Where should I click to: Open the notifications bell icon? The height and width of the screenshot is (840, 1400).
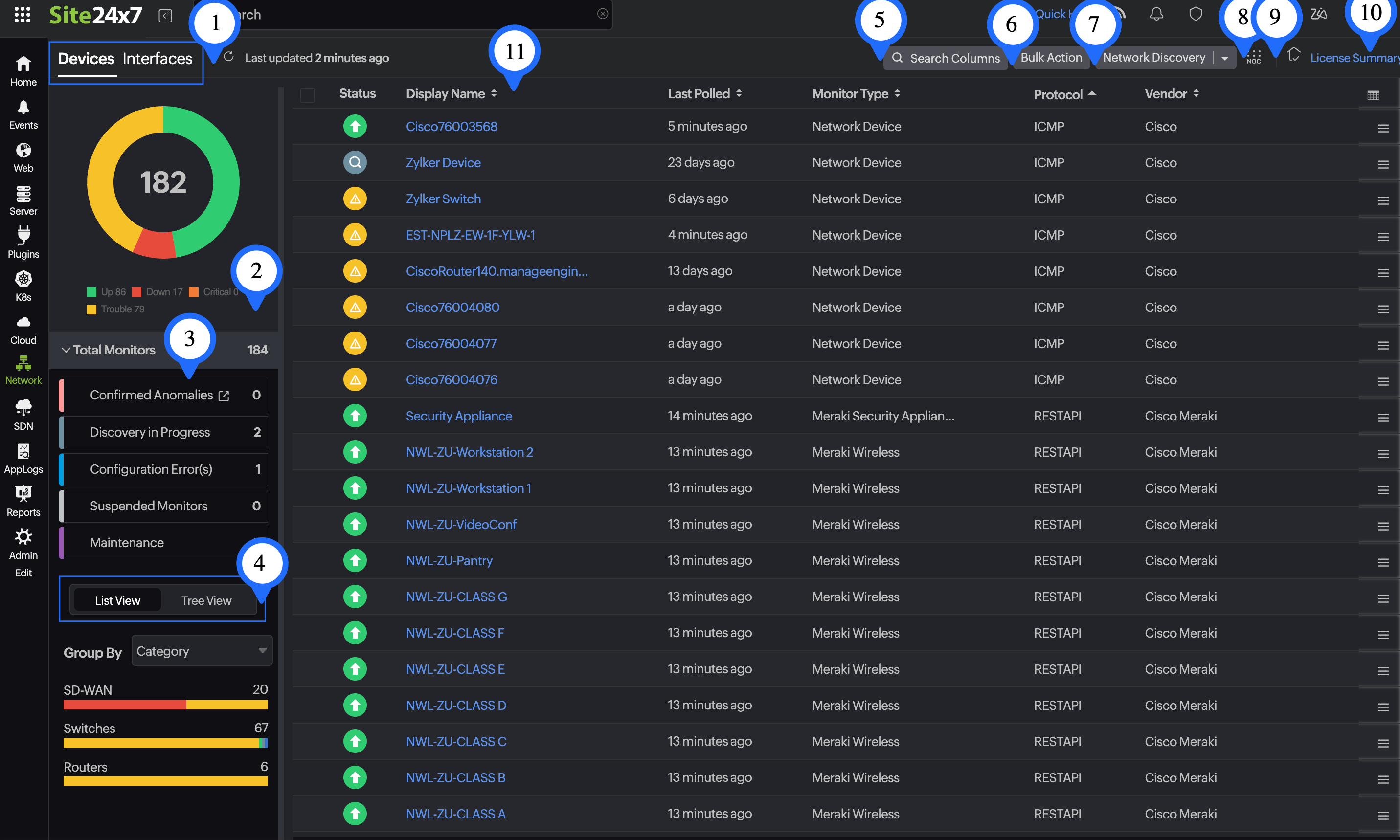pos(1156,14)
